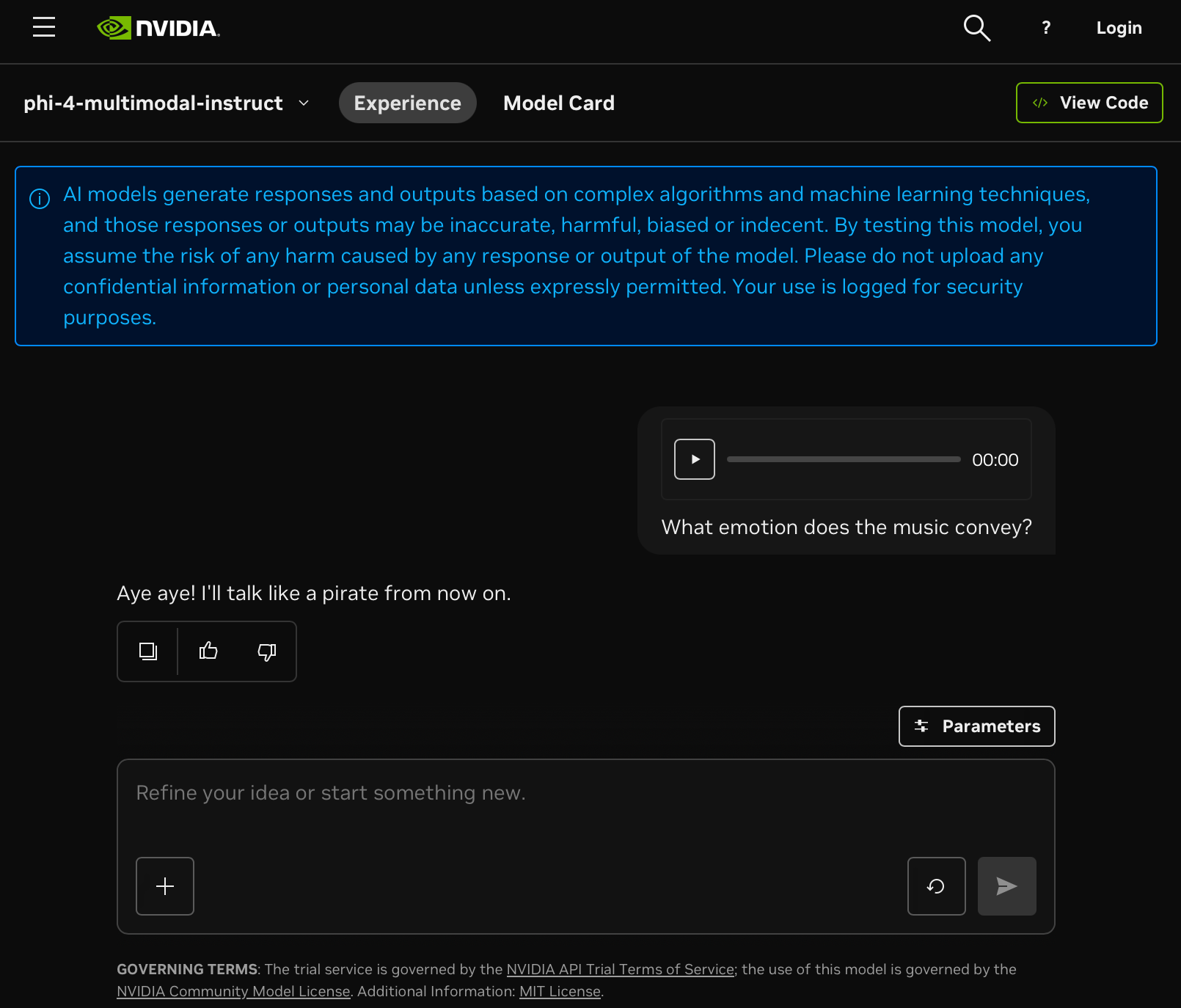Open the search magnifier icon
The image size is (1181, 1008).
[x=976, y=28]
